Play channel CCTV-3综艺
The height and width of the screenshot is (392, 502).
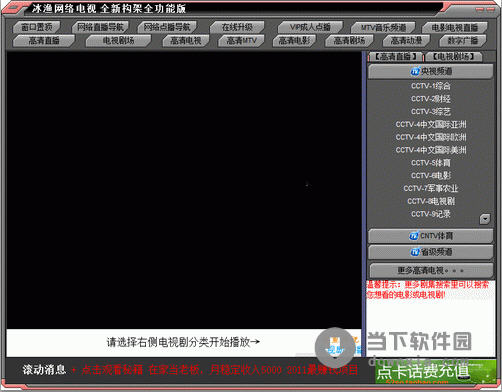431,111
